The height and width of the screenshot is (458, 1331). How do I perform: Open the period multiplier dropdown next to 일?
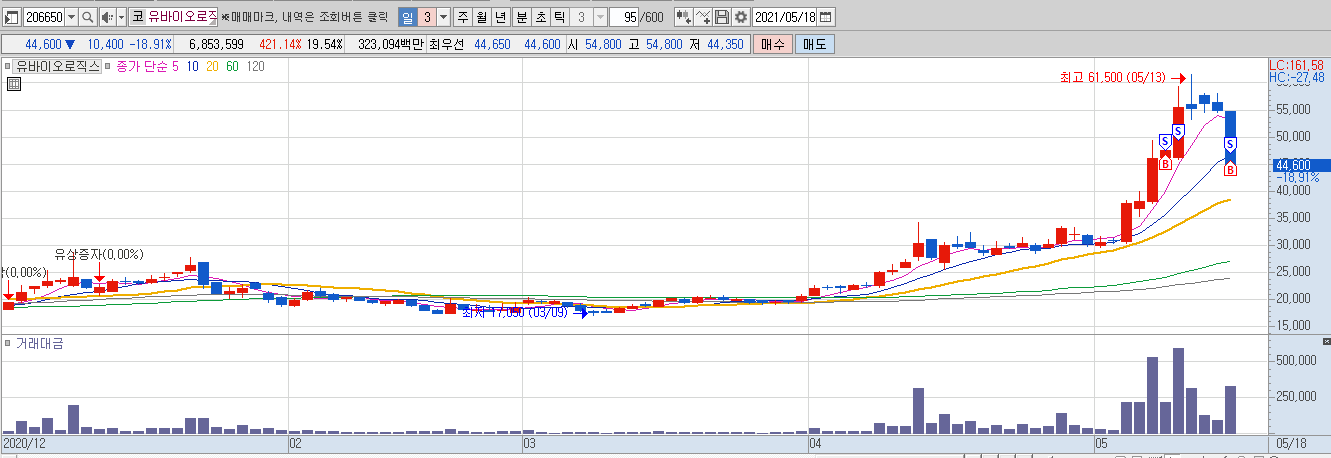point(443,17)
